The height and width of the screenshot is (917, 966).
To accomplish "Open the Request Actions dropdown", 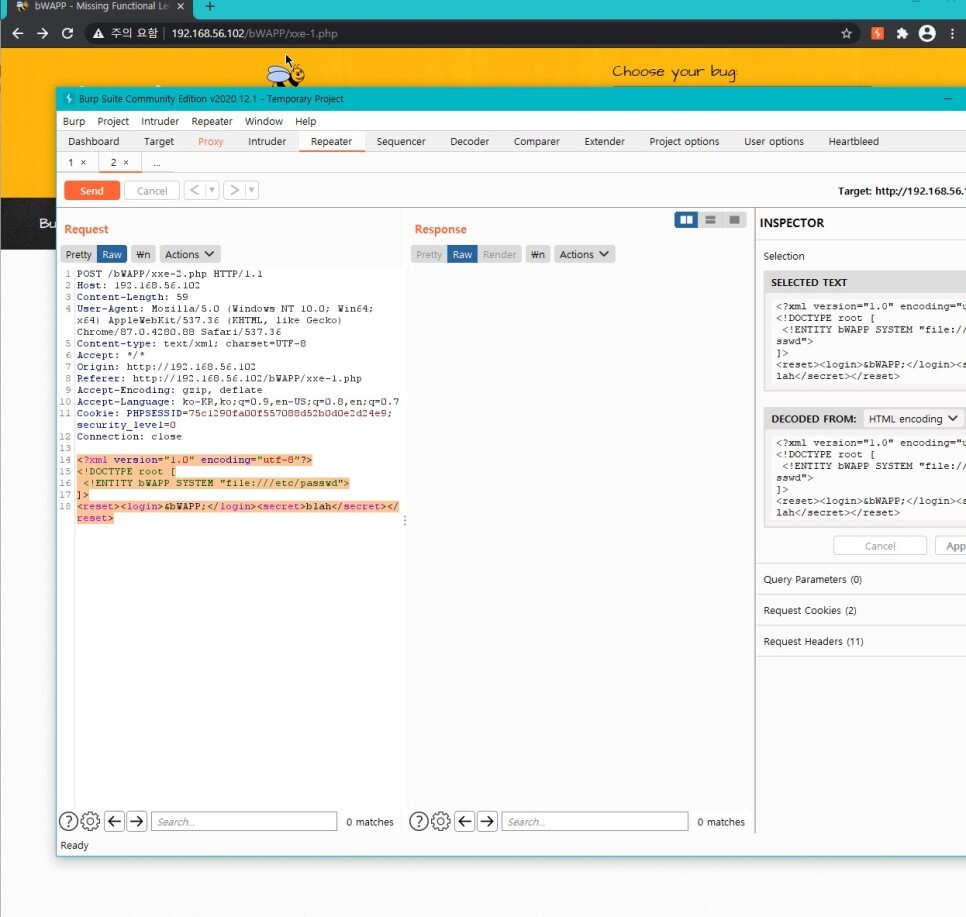I will tap(189, 255).
